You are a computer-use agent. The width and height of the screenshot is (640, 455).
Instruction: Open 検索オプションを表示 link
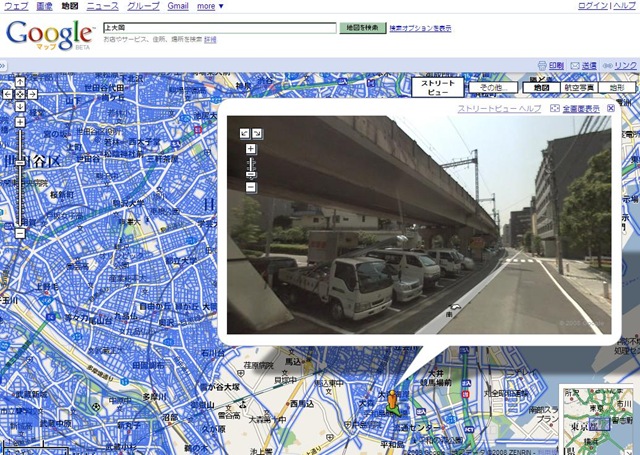(420, 28)
